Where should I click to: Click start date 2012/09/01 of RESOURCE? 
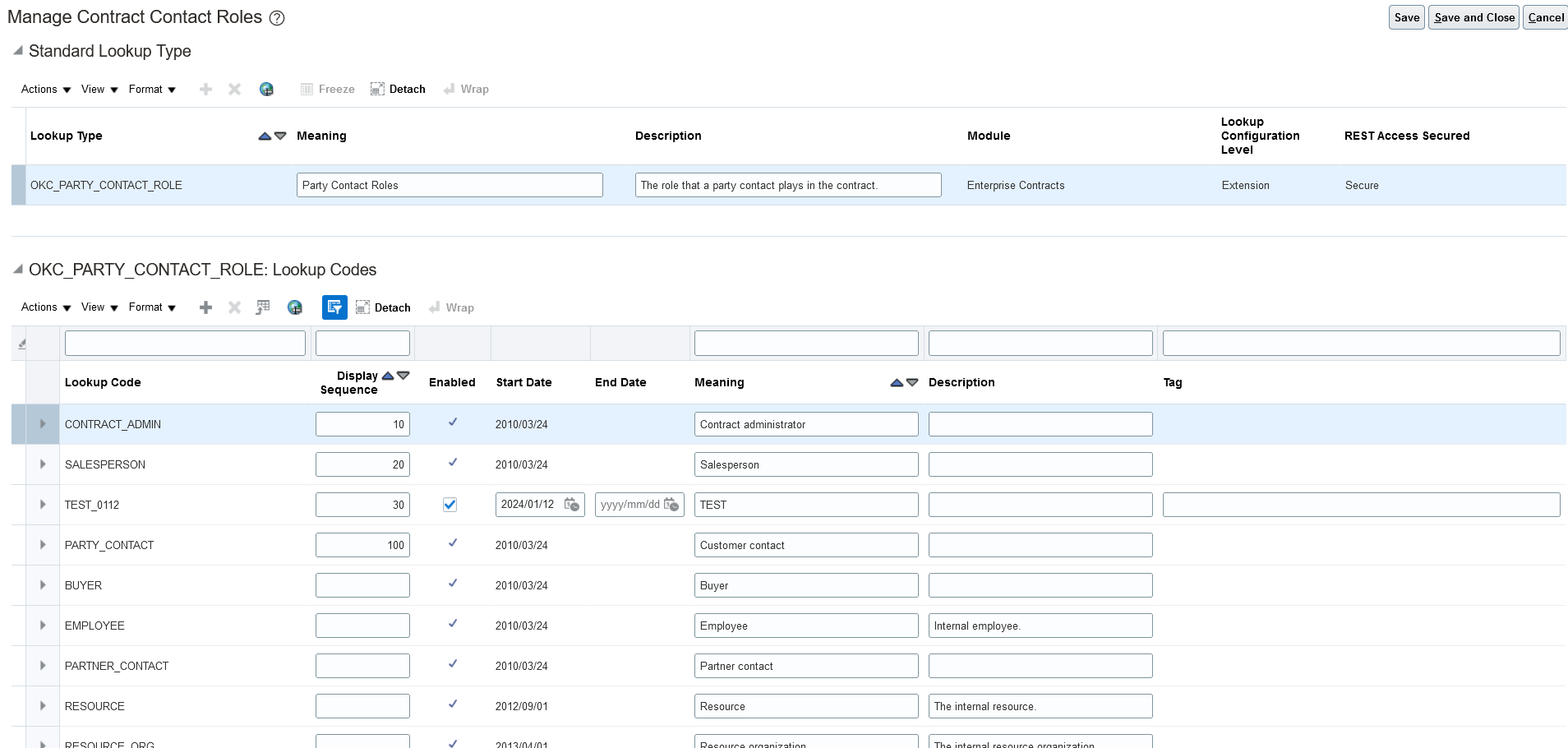click(522, 706)
